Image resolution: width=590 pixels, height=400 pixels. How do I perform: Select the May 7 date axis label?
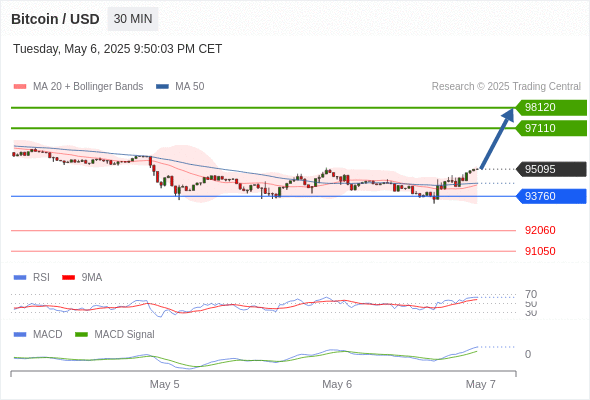[481, 384]
